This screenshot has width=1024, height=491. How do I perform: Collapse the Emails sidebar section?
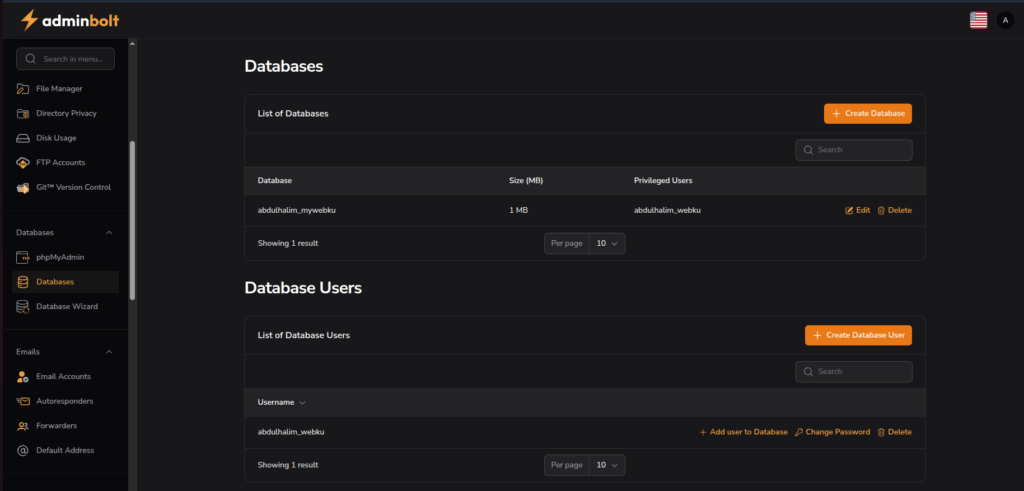coord(109,352)
